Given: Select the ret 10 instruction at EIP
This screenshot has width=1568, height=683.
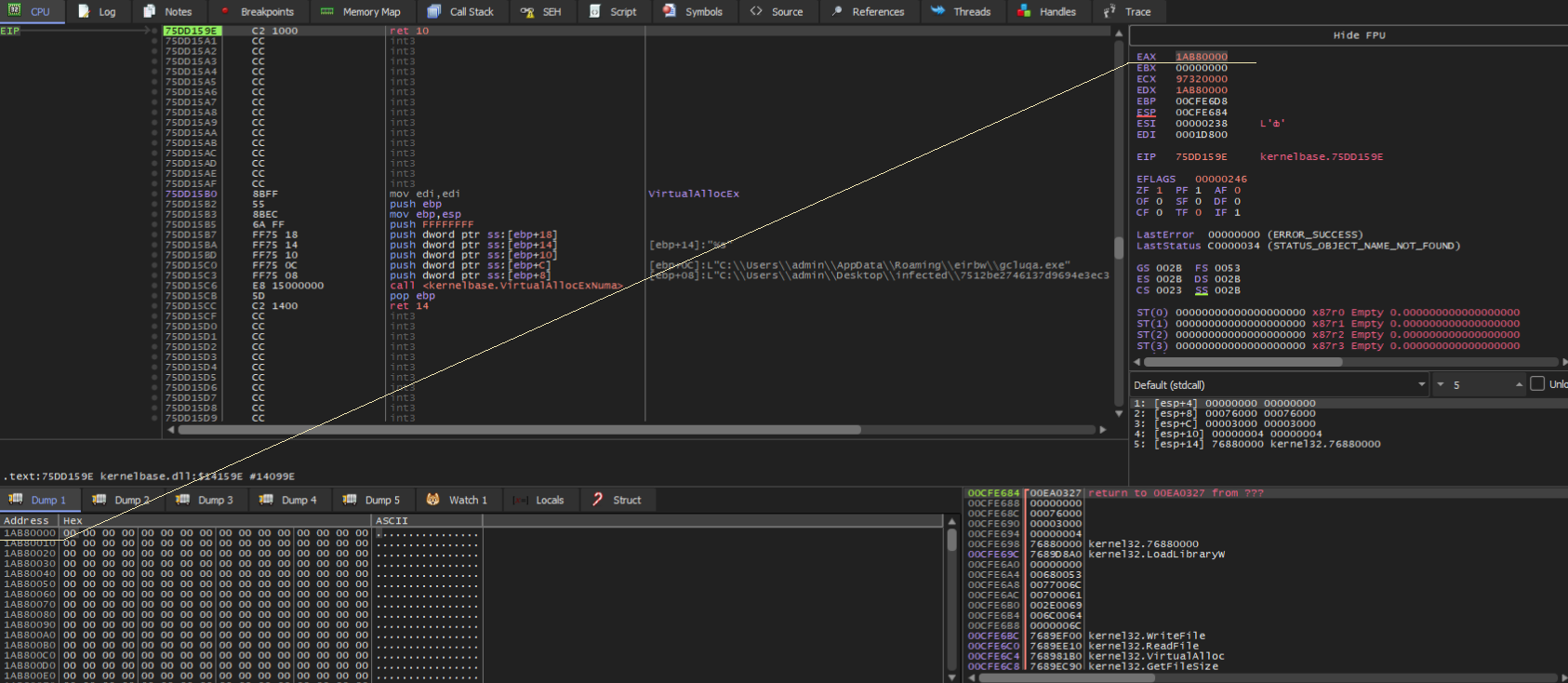Looking at the screenshot, I should click(x=409, y=31).
